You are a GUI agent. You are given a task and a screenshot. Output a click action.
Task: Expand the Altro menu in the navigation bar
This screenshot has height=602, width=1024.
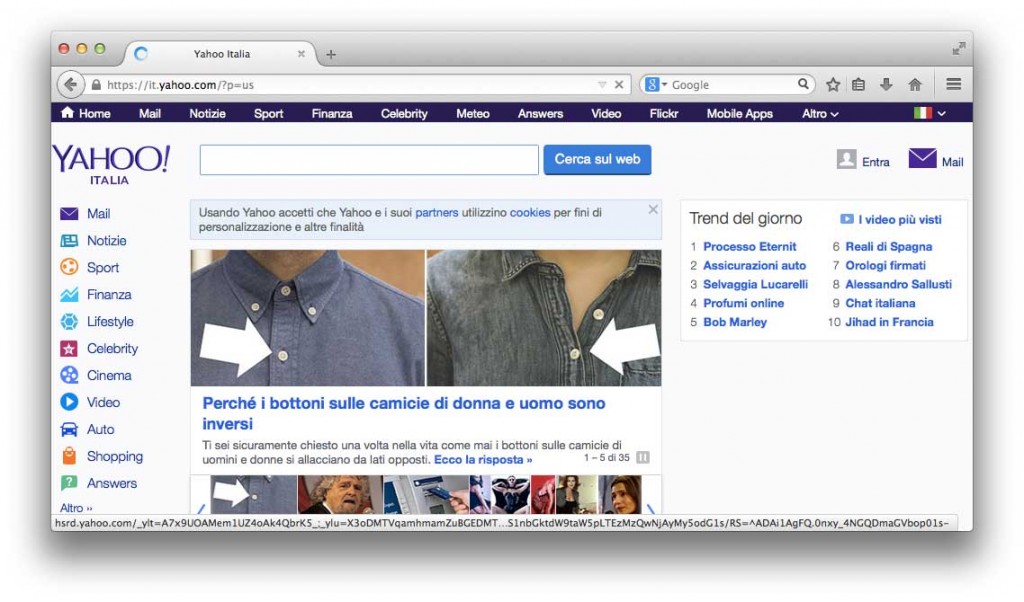tap(819, 113)
